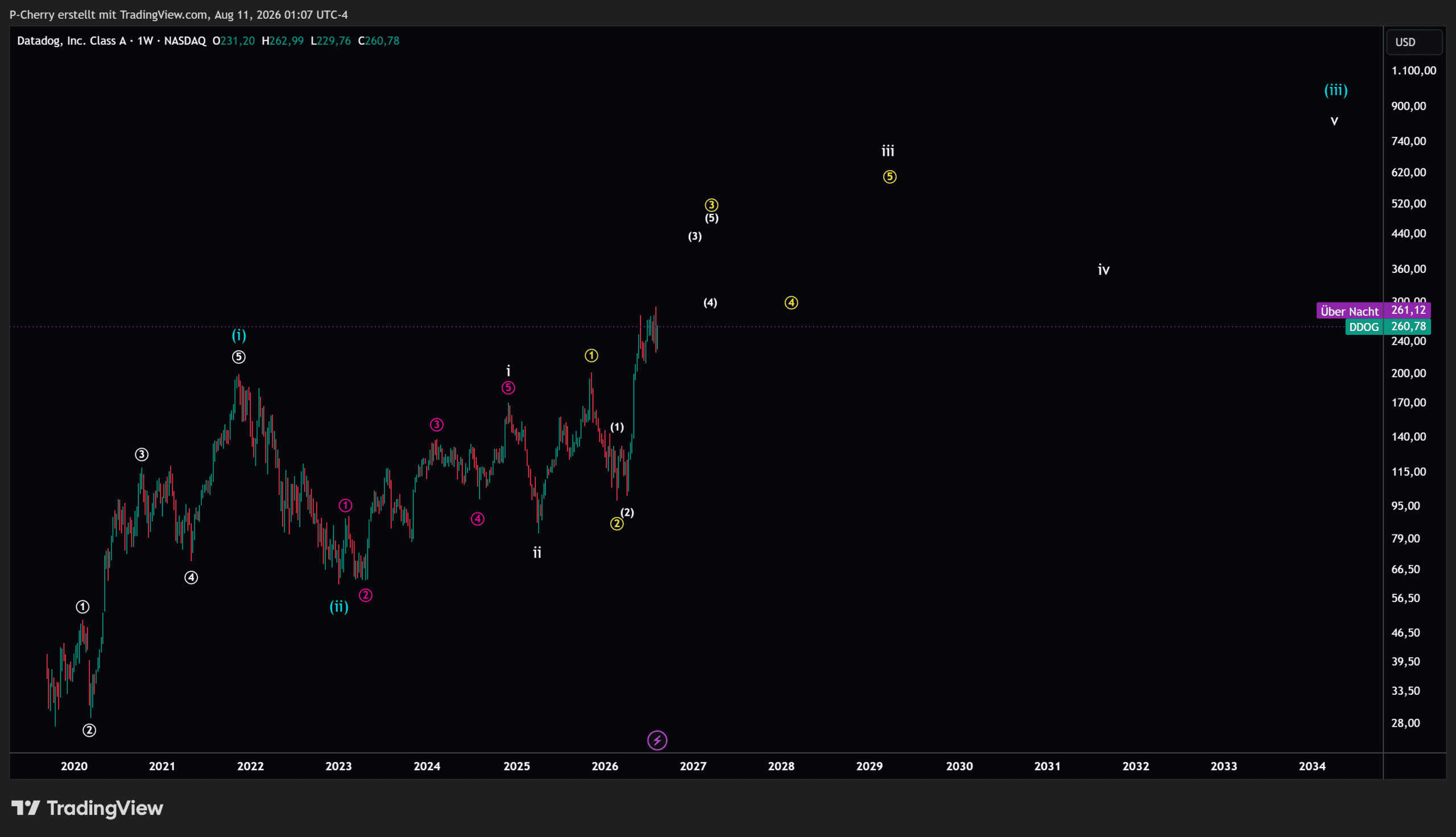Image resolution: width=1456 pixels, height=837 pixels.
Task: Click the 200,00 price axis label
Action: click(x=1408, y=373)
